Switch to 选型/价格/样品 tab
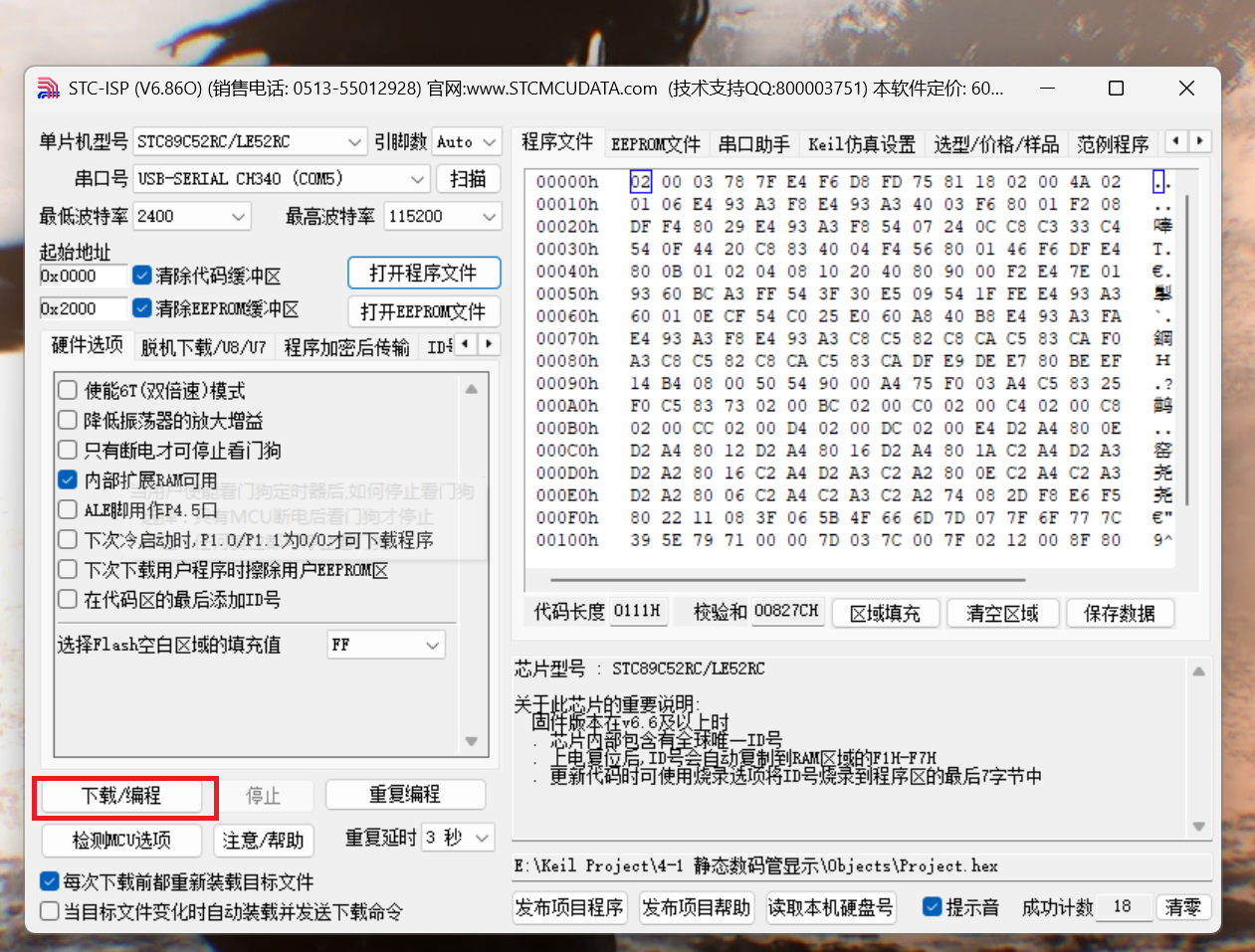Screen dimensions: 1255x952 996,144
